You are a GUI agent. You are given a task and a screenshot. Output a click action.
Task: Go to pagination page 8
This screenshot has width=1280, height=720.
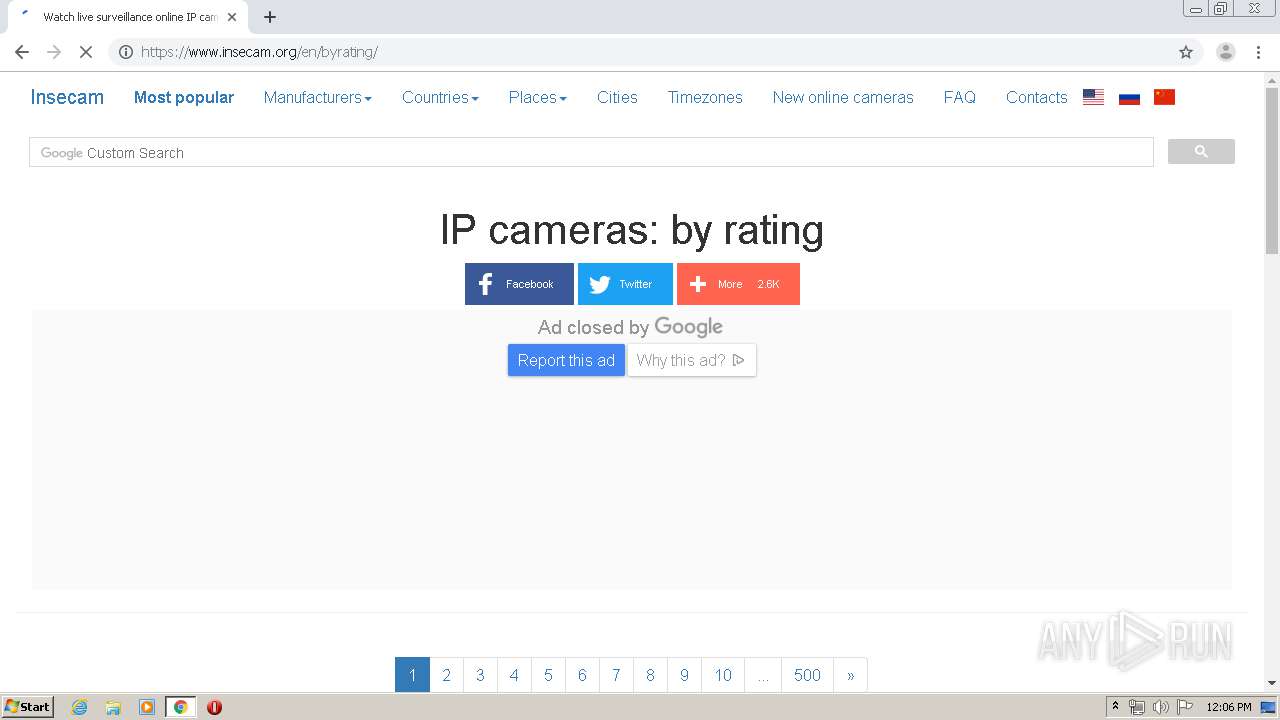point(650,675)
